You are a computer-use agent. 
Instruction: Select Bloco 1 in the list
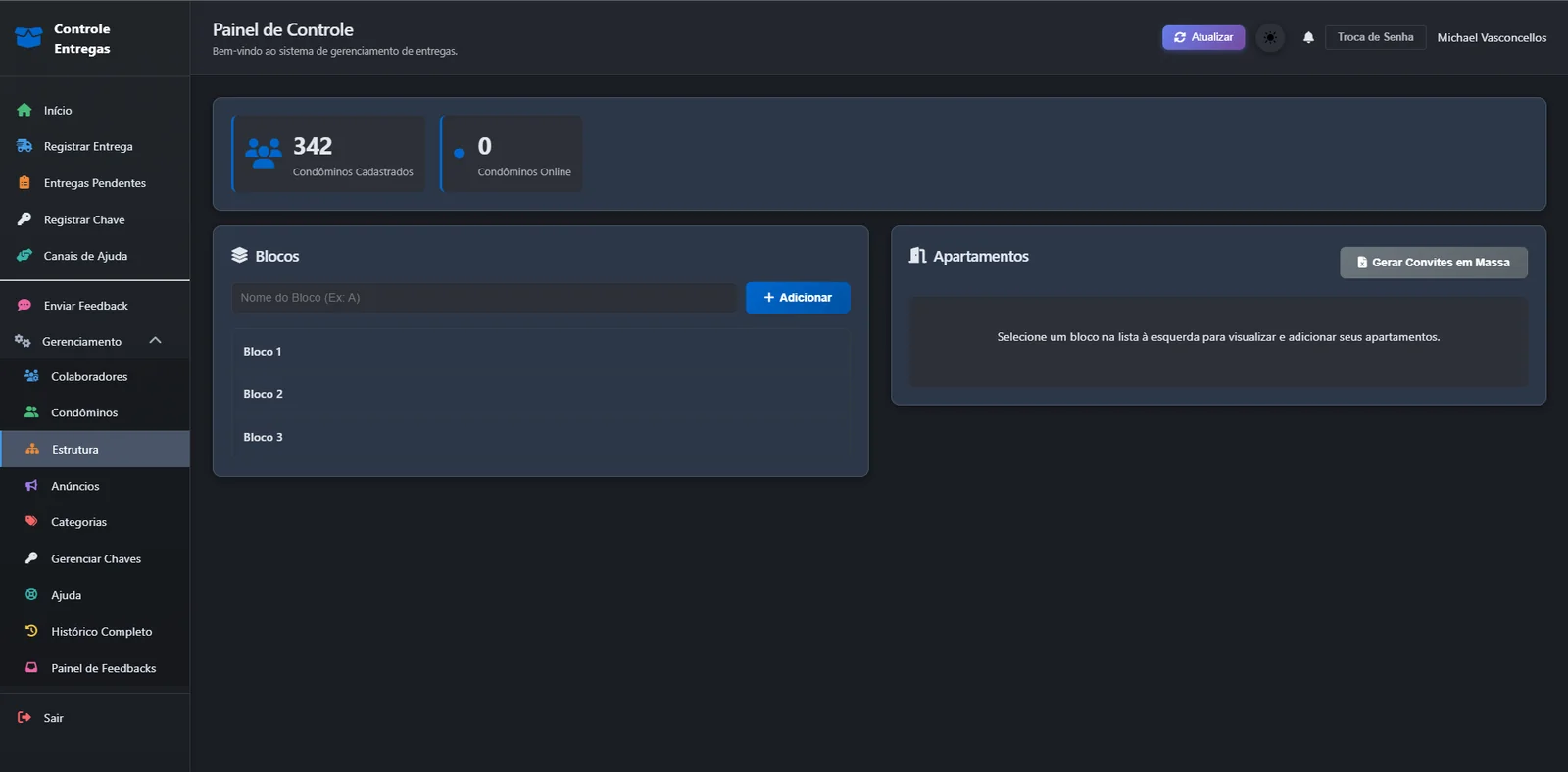pyautogui.click(x=540, y=352)
